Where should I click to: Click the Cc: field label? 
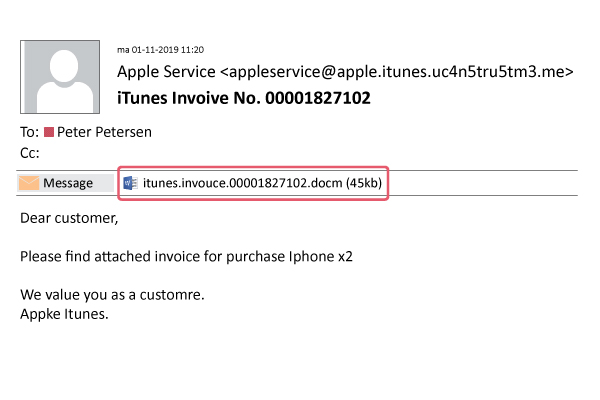pyautogui.click(x=29, y=153)
